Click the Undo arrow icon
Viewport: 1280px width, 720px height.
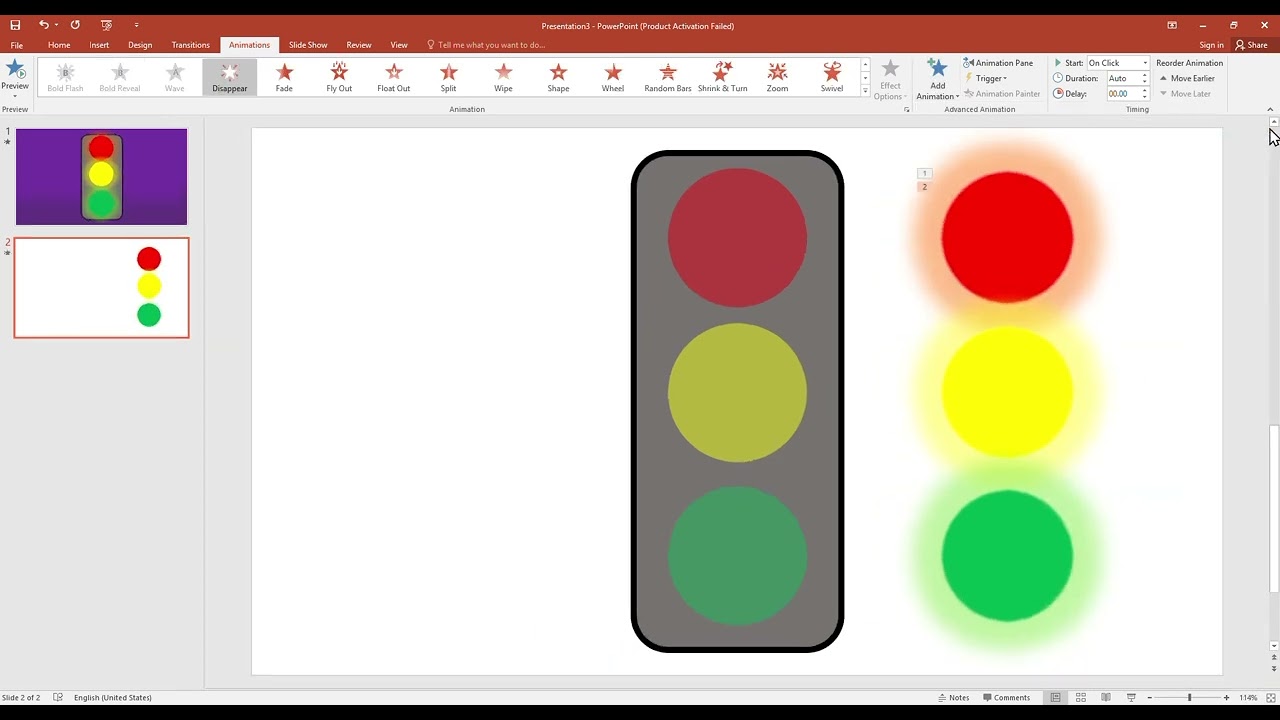[43, 25]
